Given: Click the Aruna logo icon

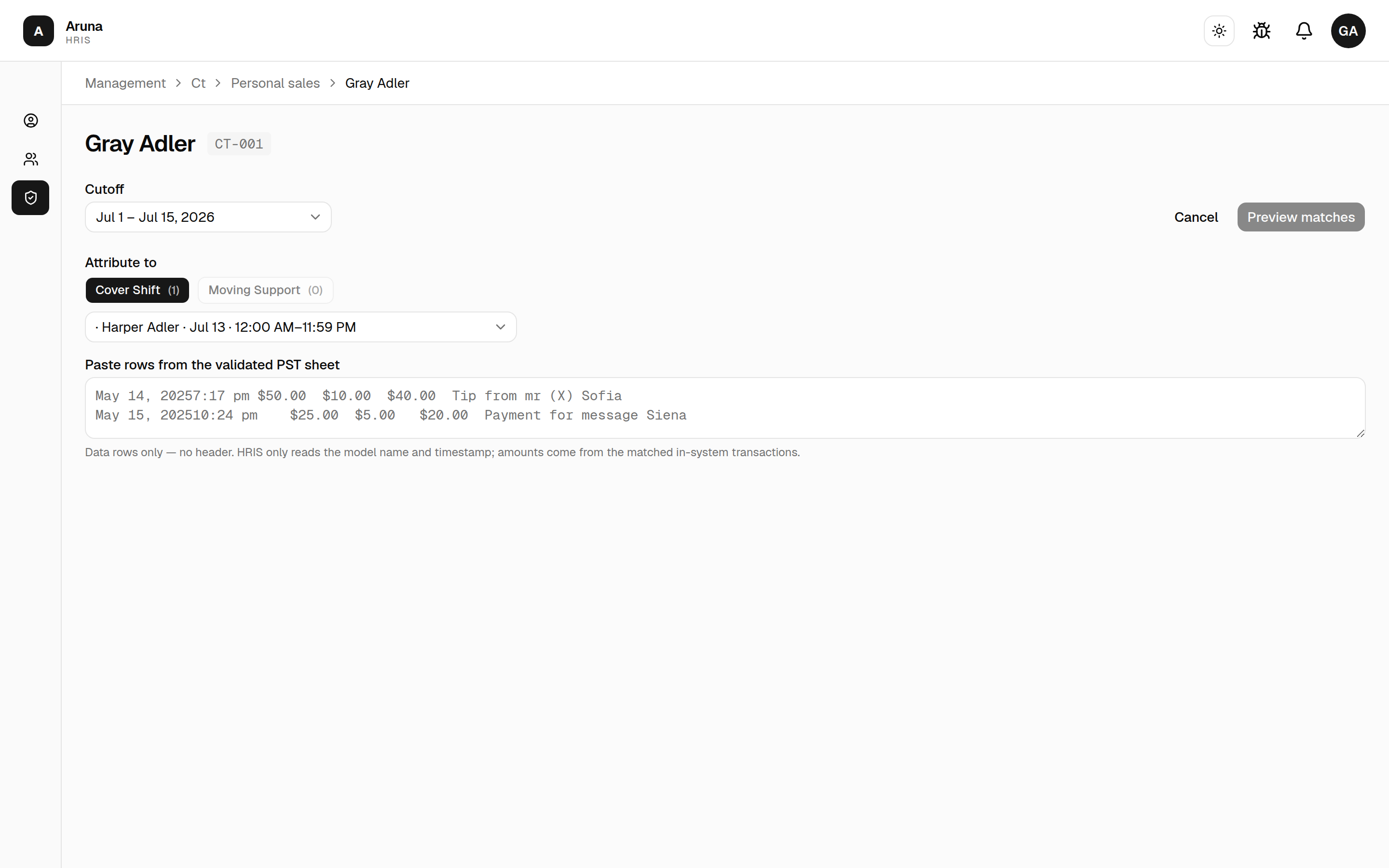Looking at the screenshot, I should click(x=39, y=31).
